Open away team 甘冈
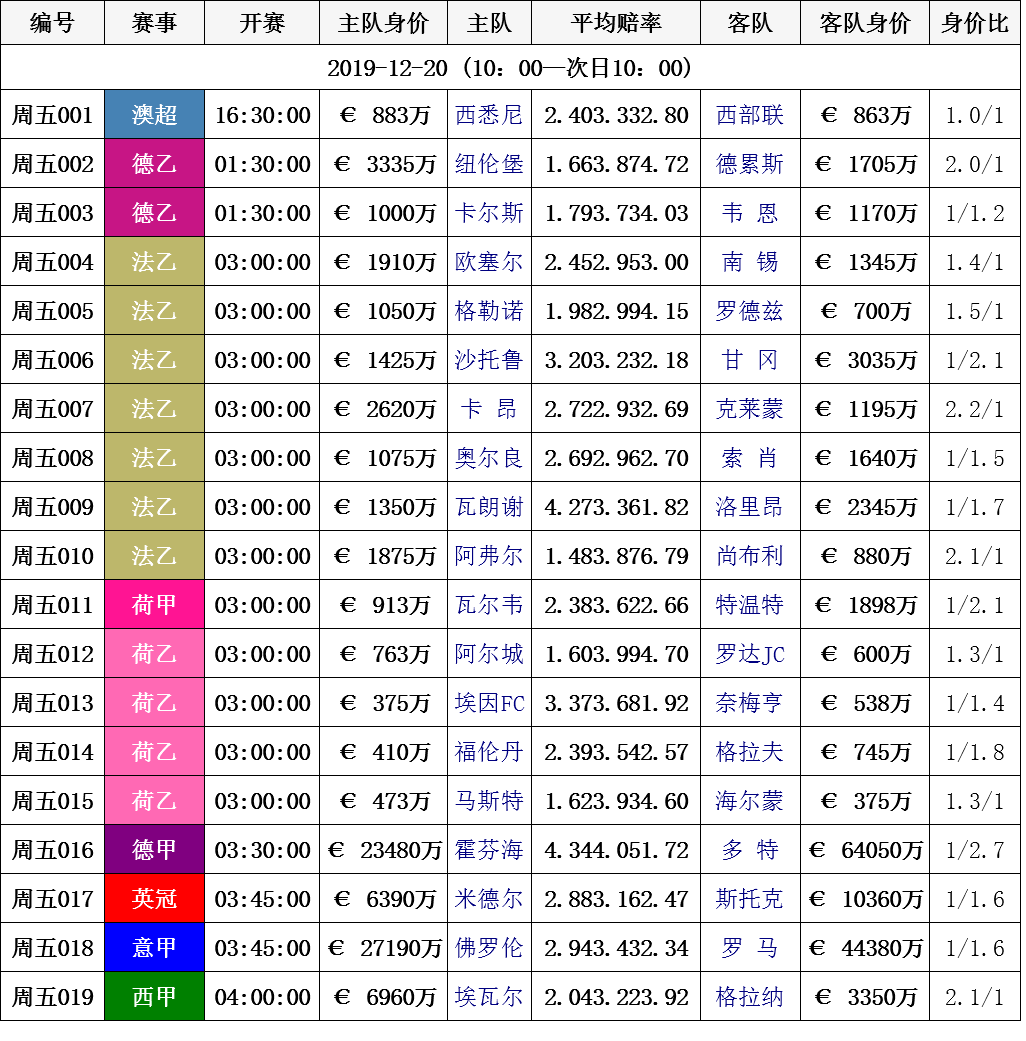The image size is (1026, 1041). (750, 360)
